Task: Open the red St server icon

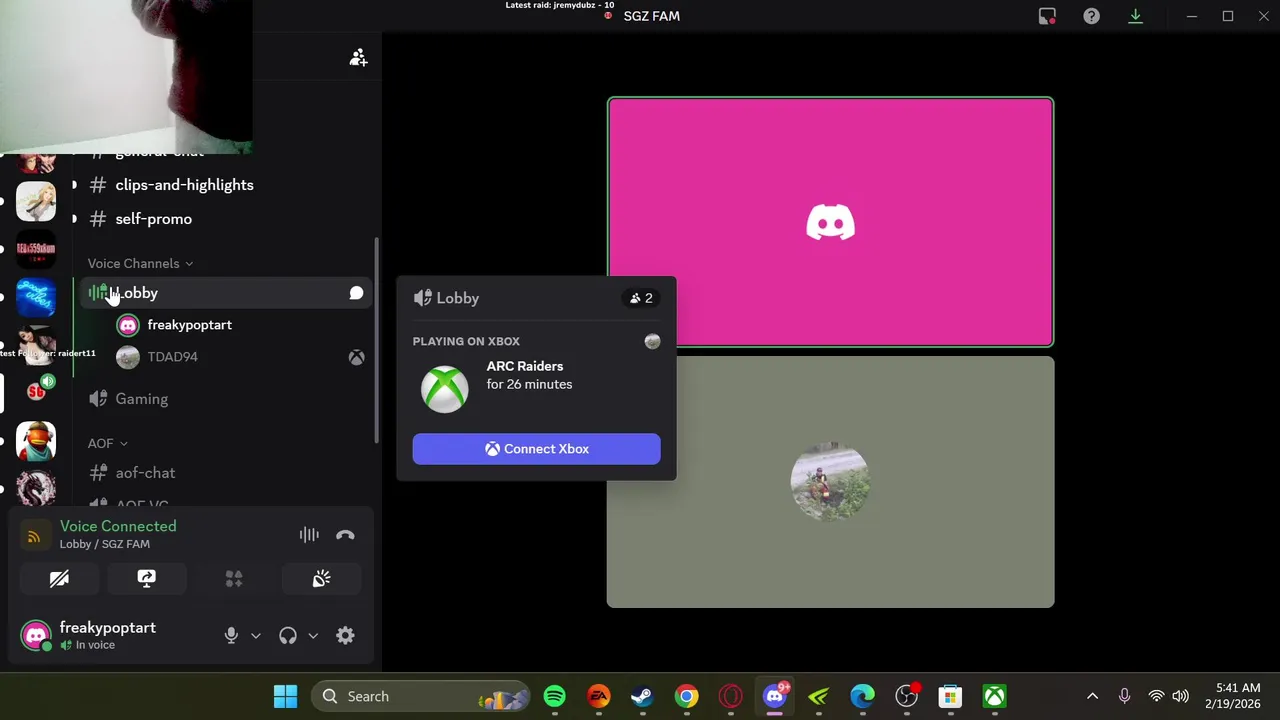Action: click(x=36, y=392)
